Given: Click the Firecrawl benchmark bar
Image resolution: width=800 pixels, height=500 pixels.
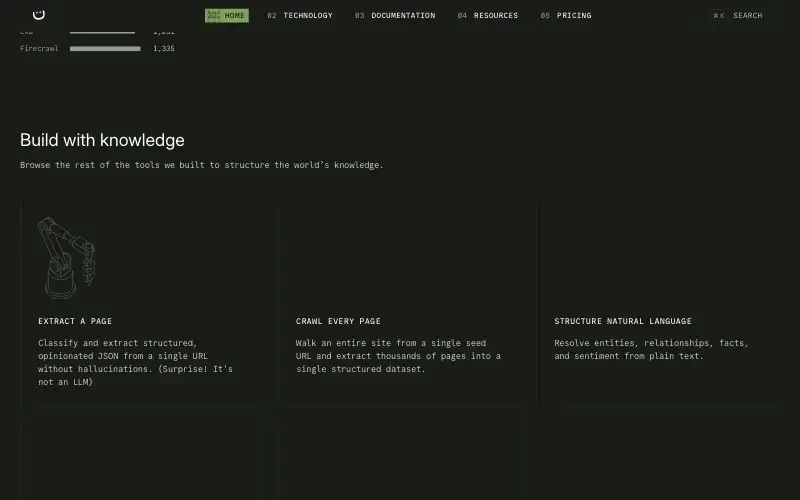Looking at the screenshot, I should pyautogui.click(x=105, y=49).
